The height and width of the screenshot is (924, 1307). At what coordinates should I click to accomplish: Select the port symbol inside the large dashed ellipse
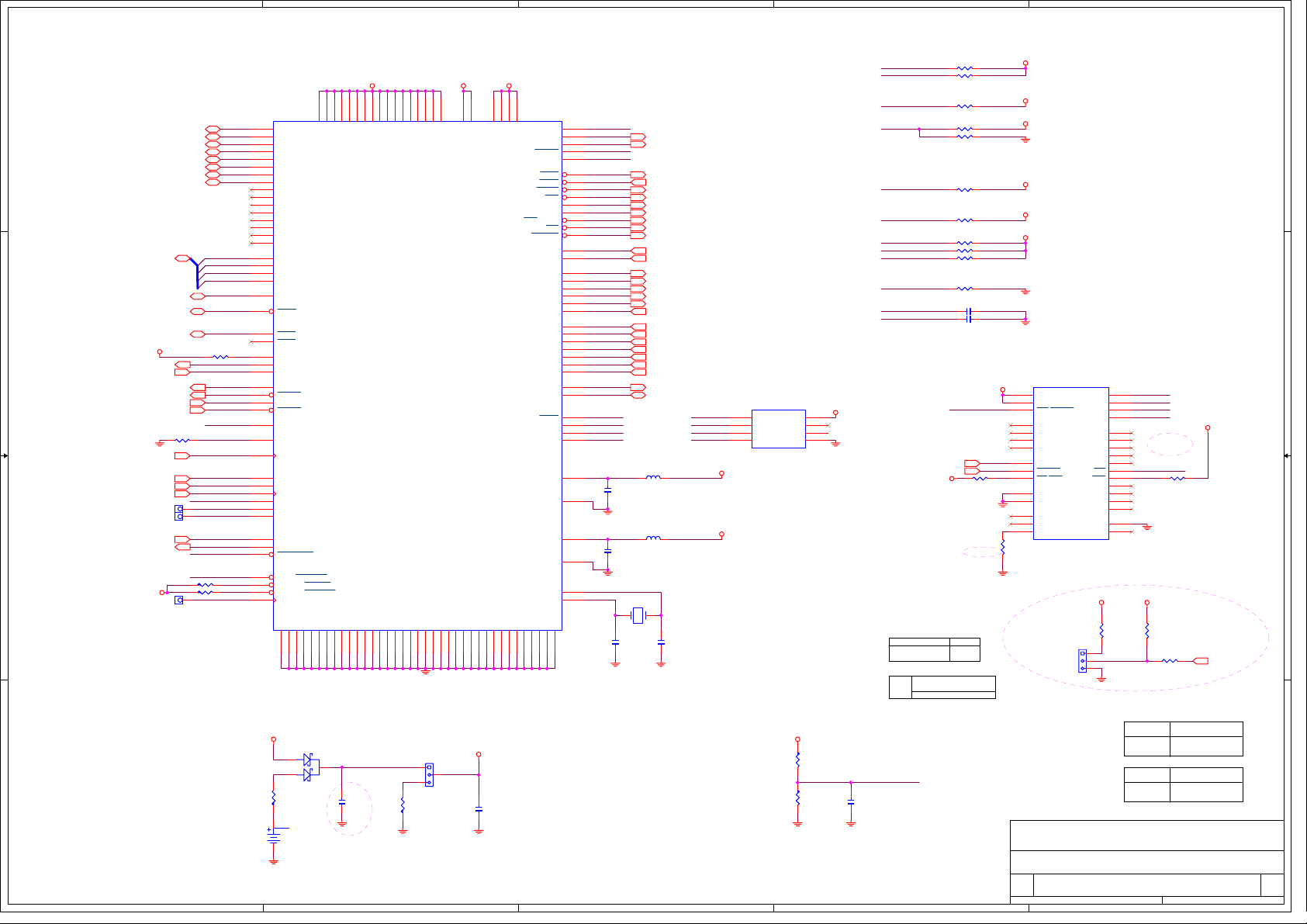coord(1200,661)
